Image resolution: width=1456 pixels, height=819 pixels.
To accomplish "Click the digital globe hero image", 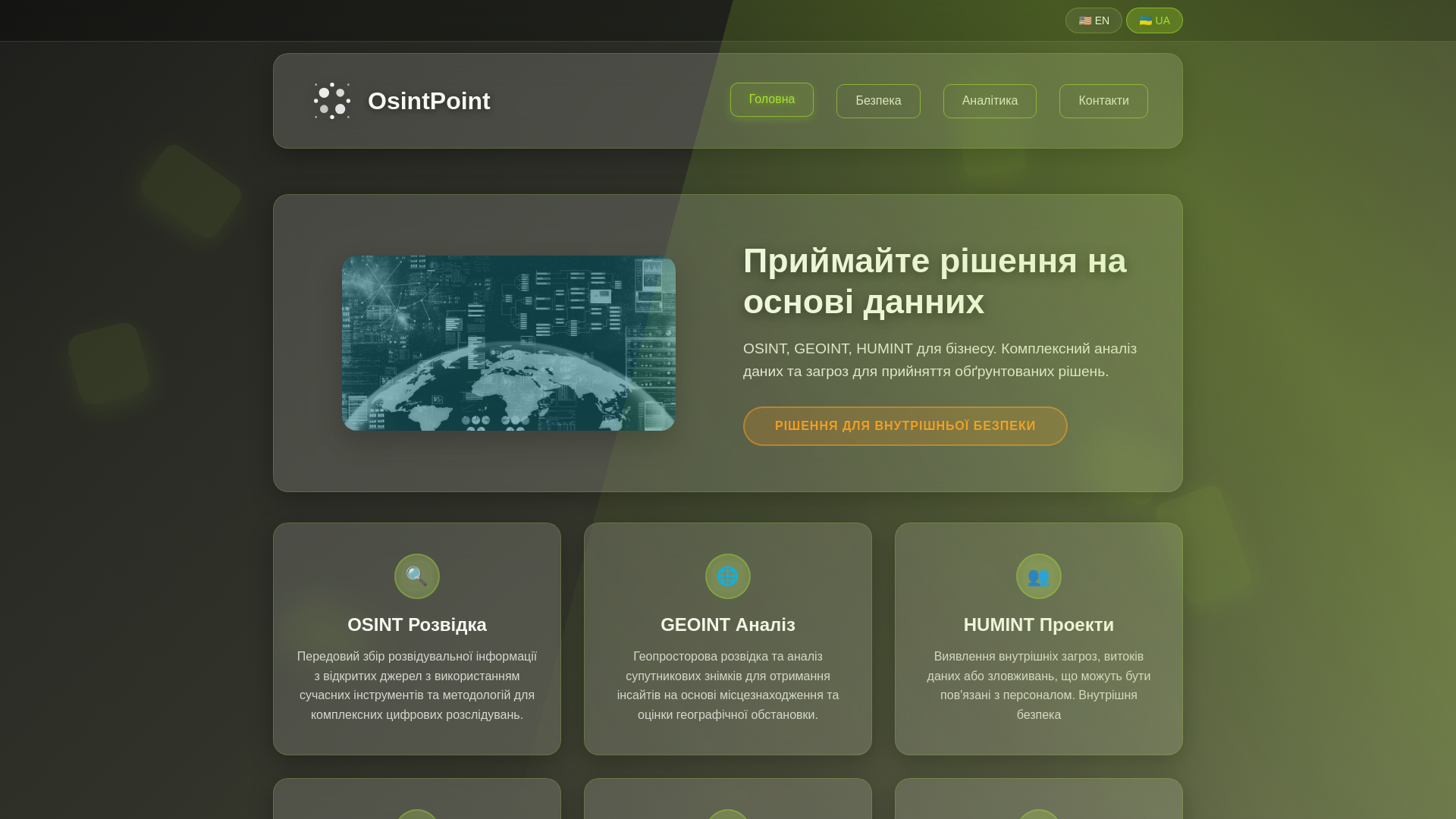I will pos(509,343).
